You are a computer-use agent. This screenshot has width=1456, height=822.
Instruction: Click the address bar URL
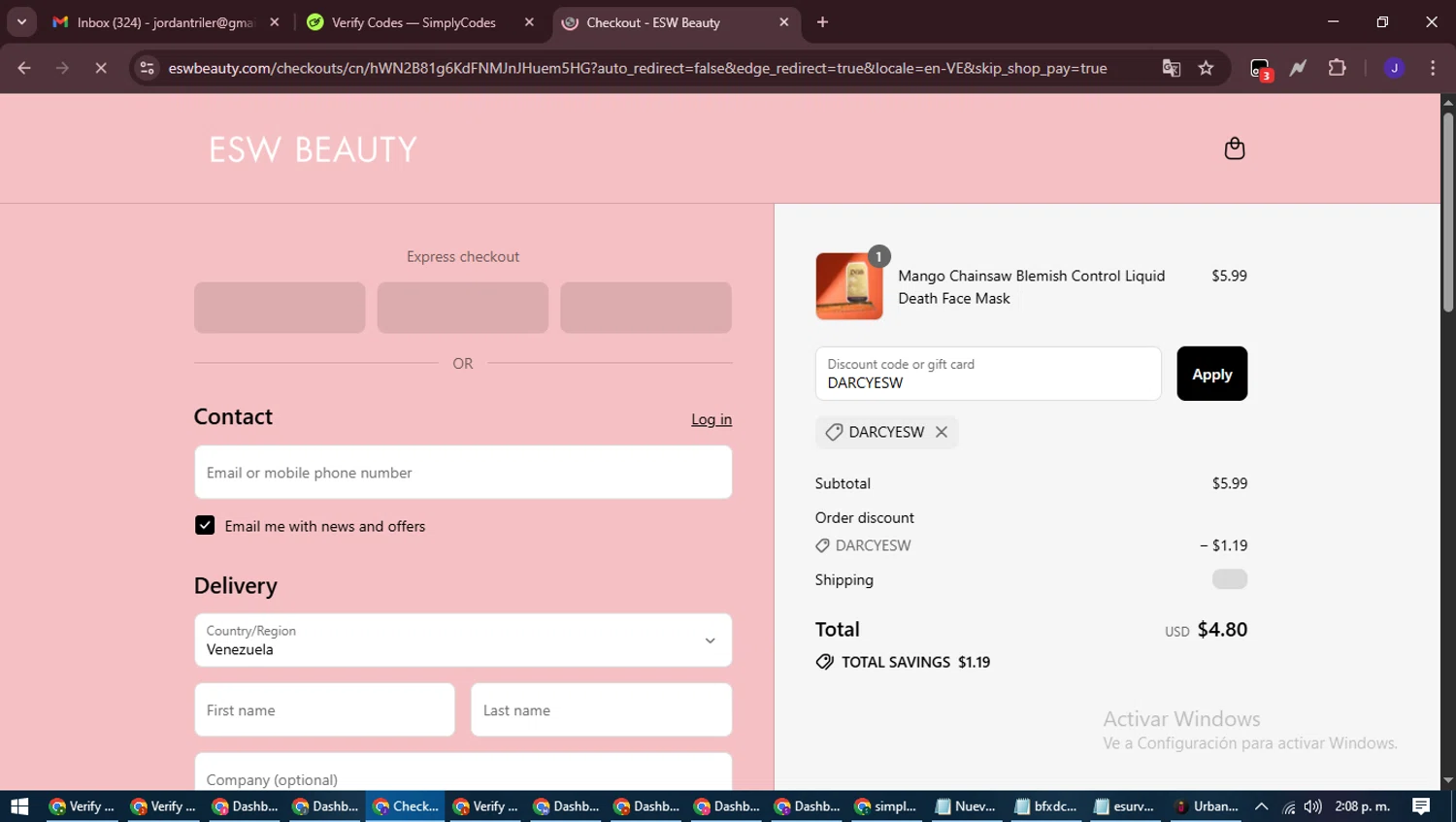pos(638,68)
